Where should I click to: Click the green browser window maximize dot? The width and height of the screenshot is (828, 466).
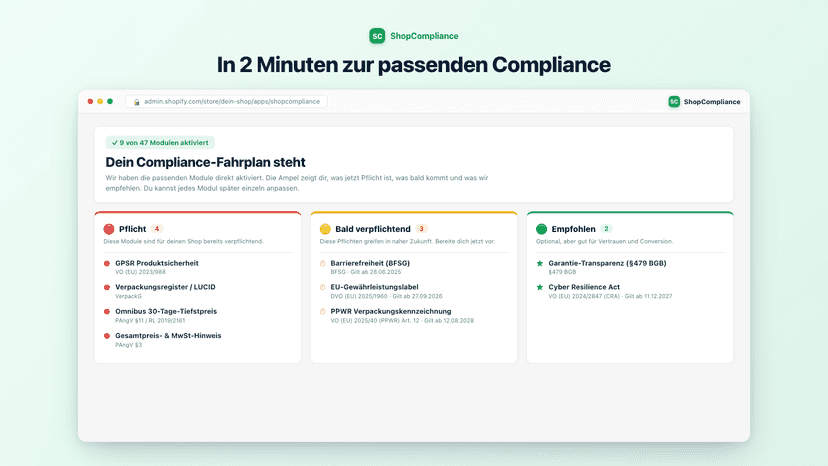pyautogui.click(x=110, y=101)
